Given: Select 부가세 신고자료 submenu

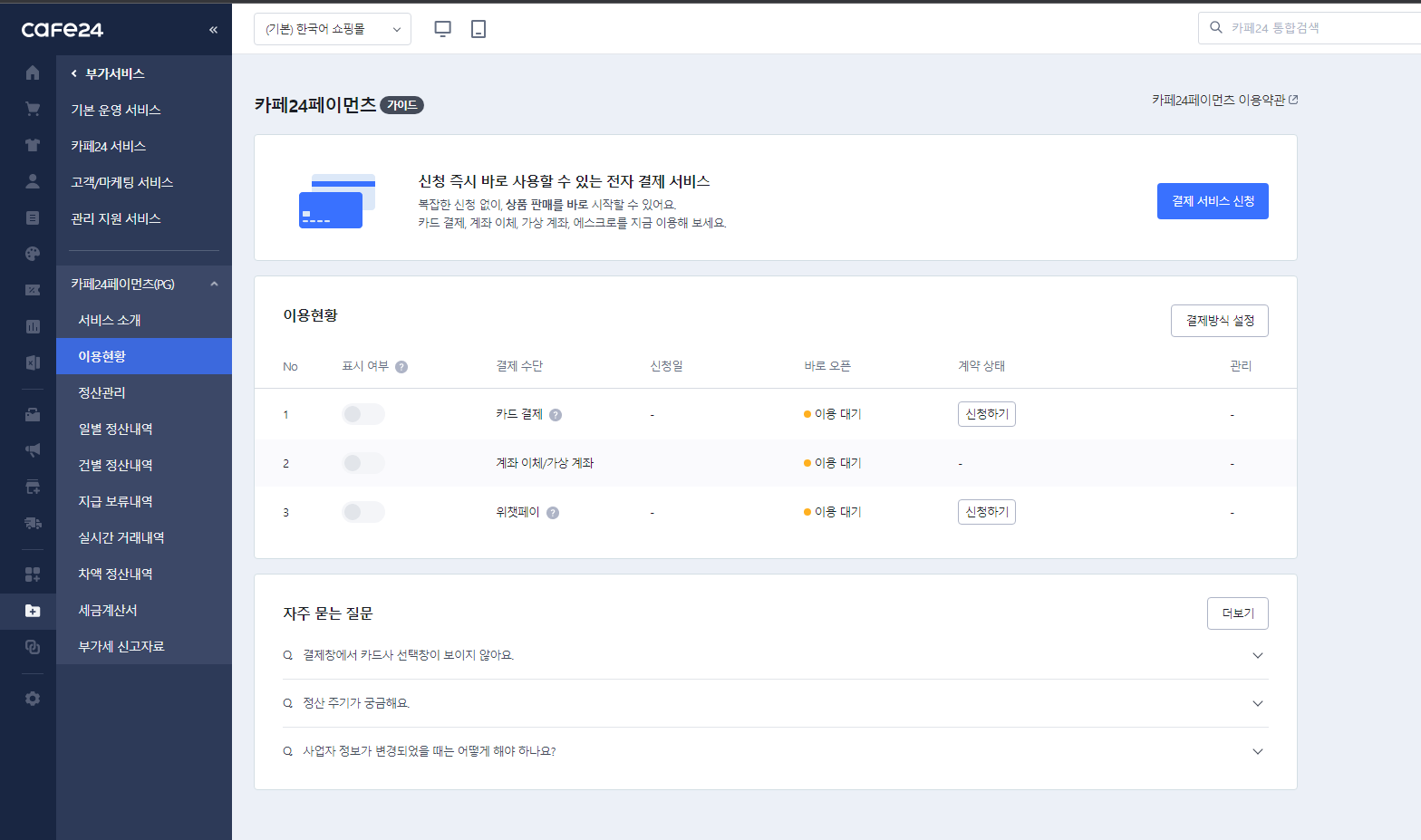Looking at the screenshot, I should click(121, 646).
